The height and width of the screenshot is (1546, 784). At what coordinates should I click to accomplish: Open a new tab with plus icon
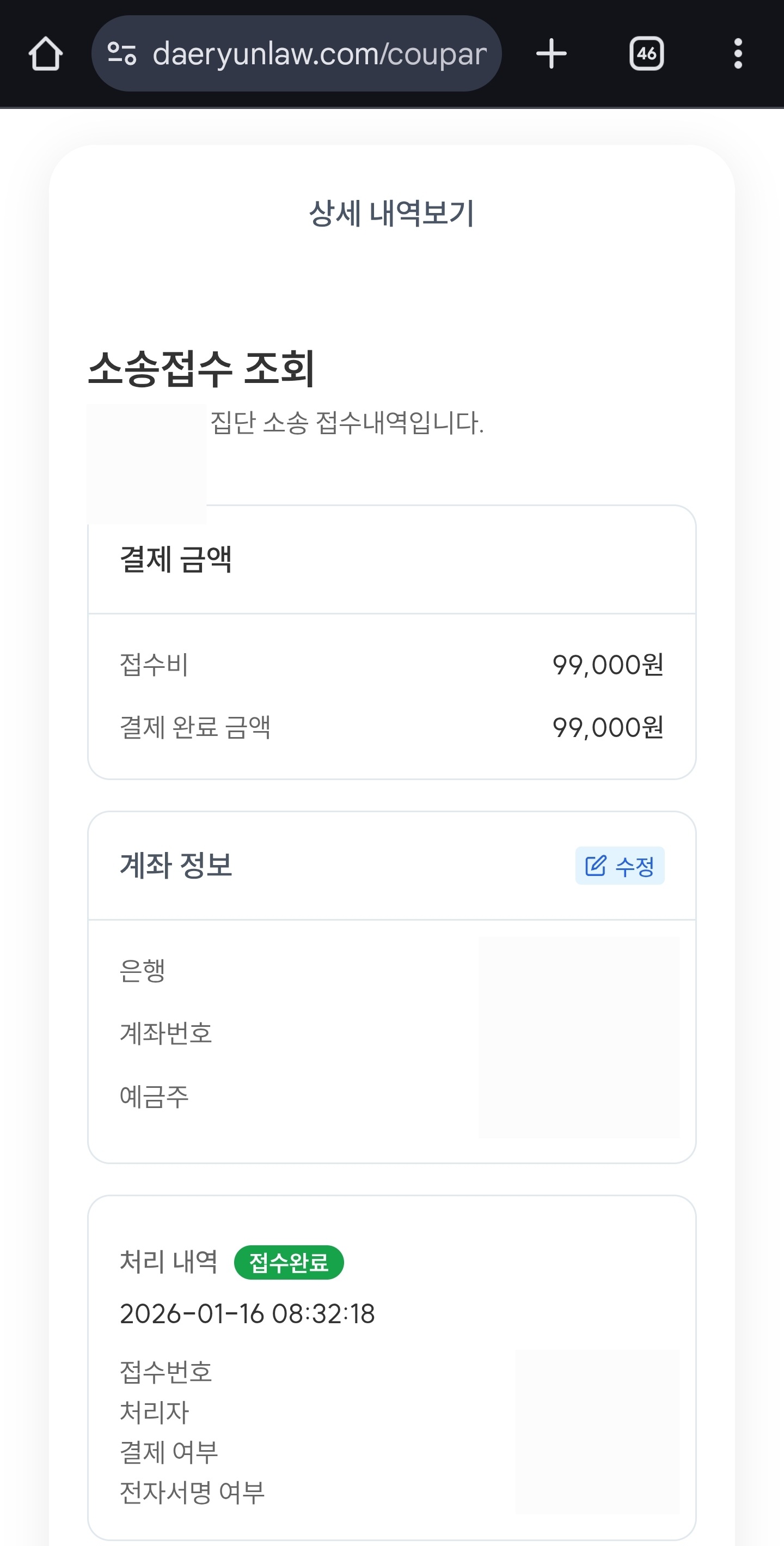coord(552,54)
